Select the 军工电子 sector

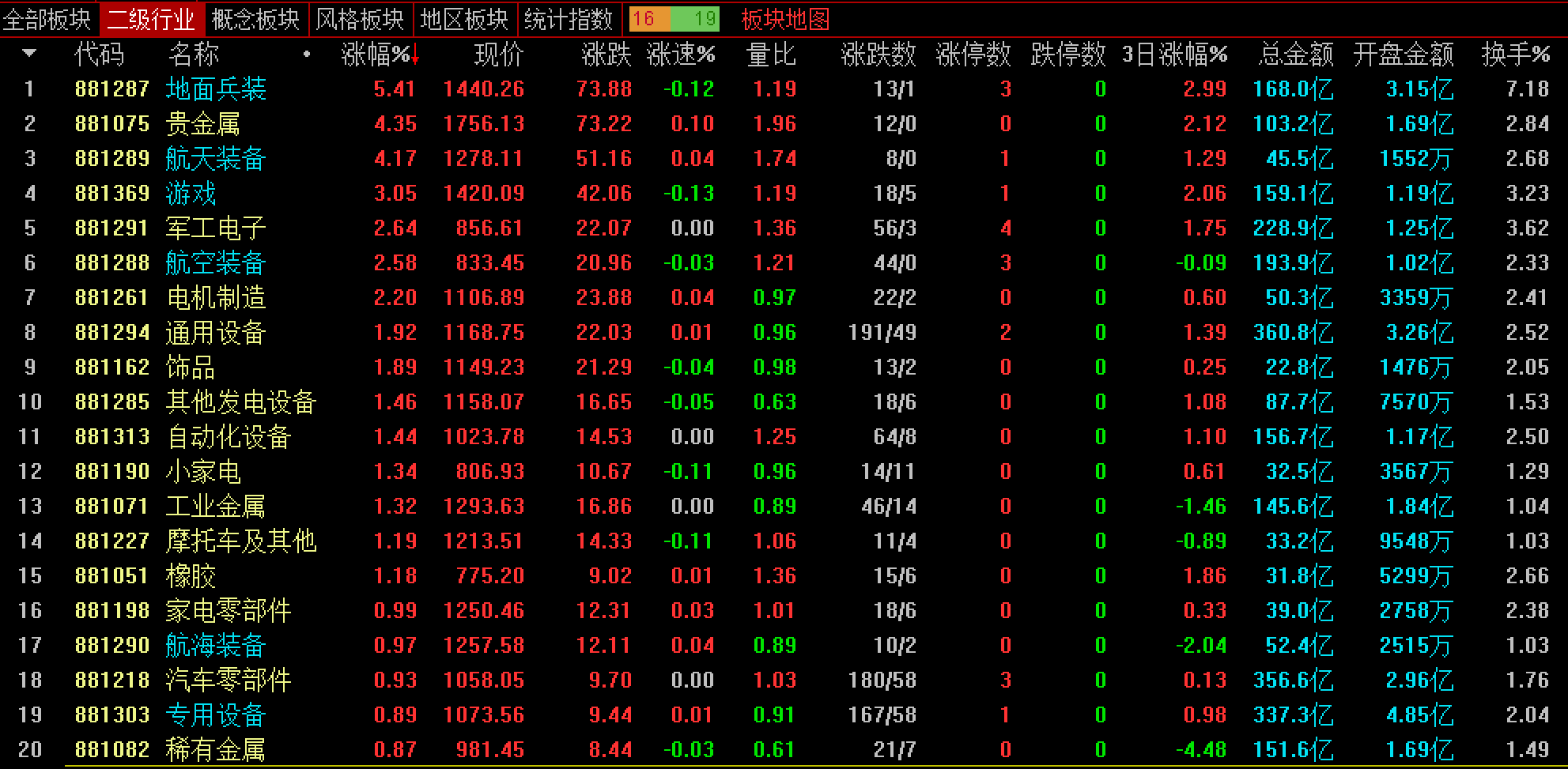pyautogui.click(x=216, y=228)
